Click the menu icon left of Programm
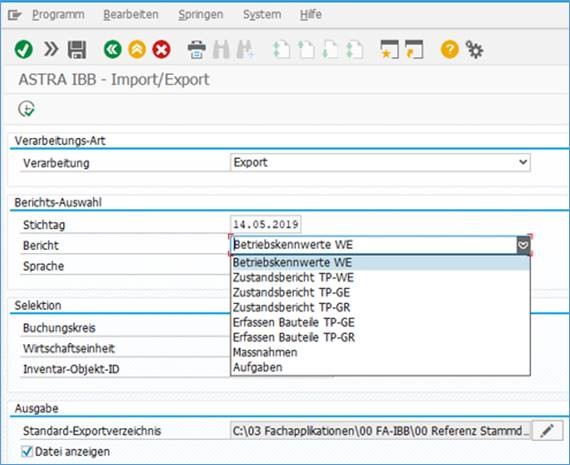This screenshot has height=465, width=570. (15, 15)
